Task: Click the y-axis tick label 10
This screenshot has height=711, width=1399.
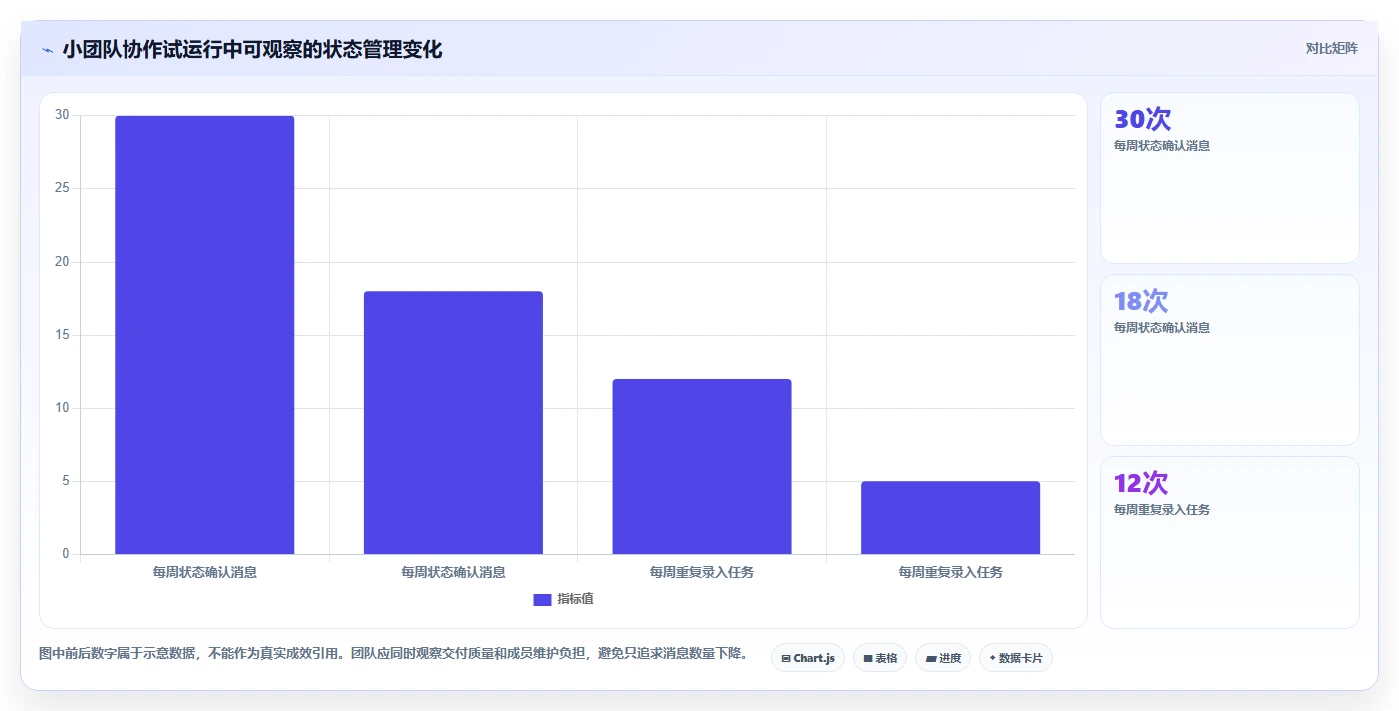Action: click(62, 408)
